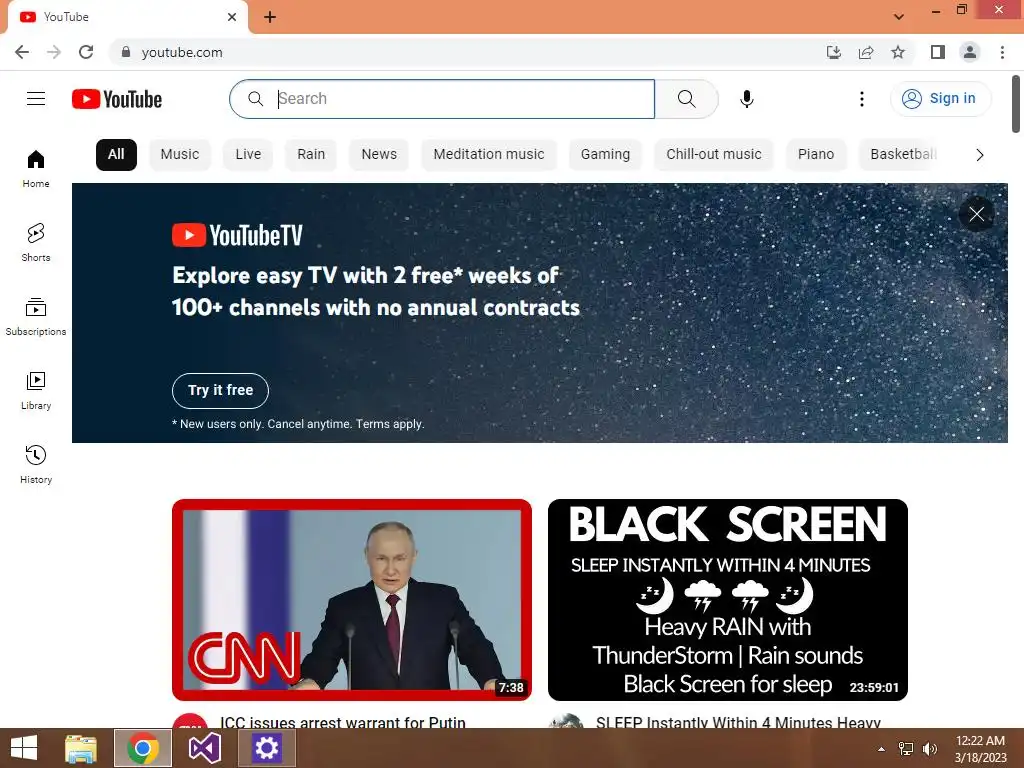Image resolution: width=1024 pixels, height=768 pixels.
Task: Select the Gaming filter chip
Action: pyautogui.click(x=605, y=155)
